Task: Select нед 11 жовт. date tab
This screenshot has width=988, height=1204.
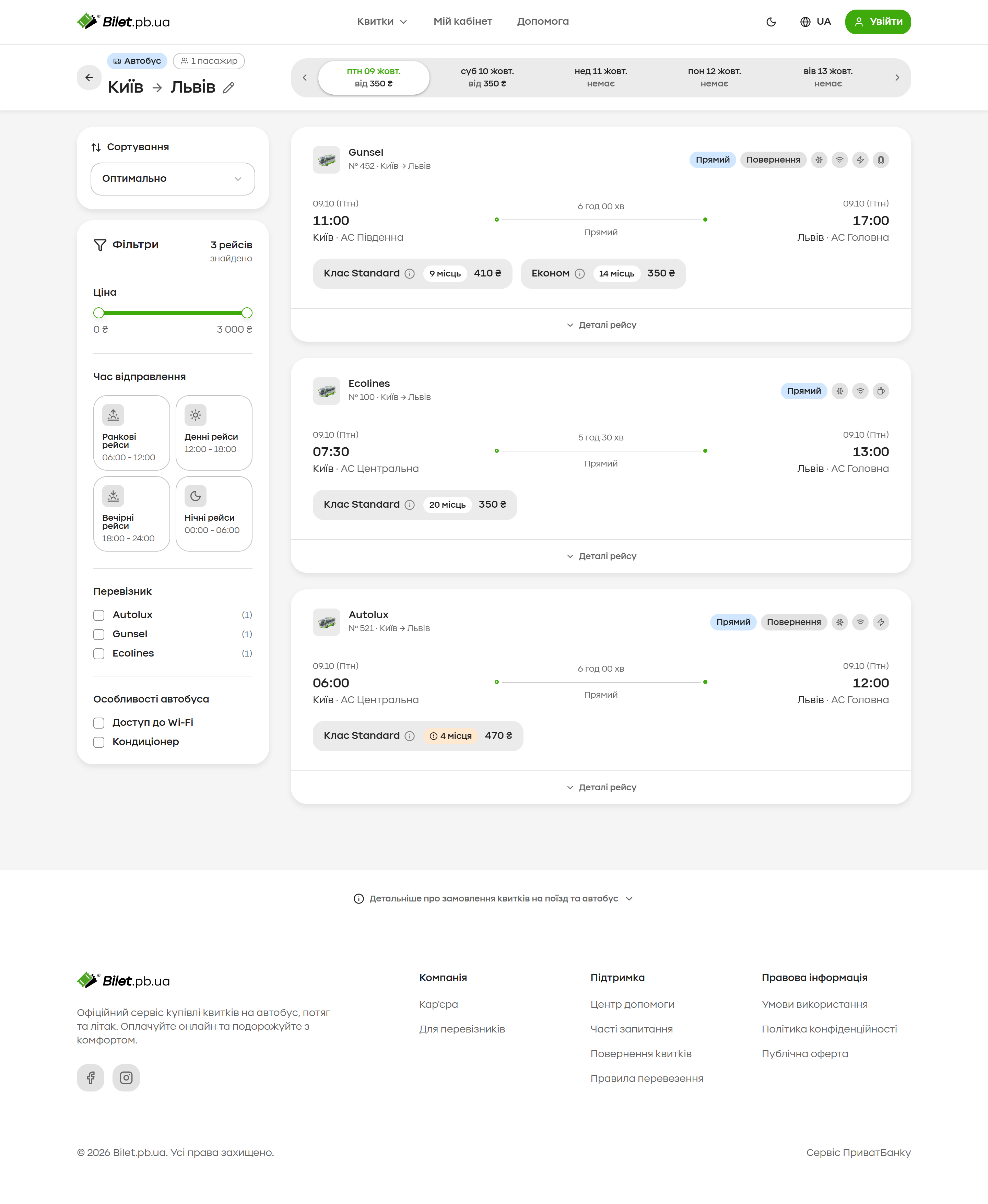Action: (601, 78)
